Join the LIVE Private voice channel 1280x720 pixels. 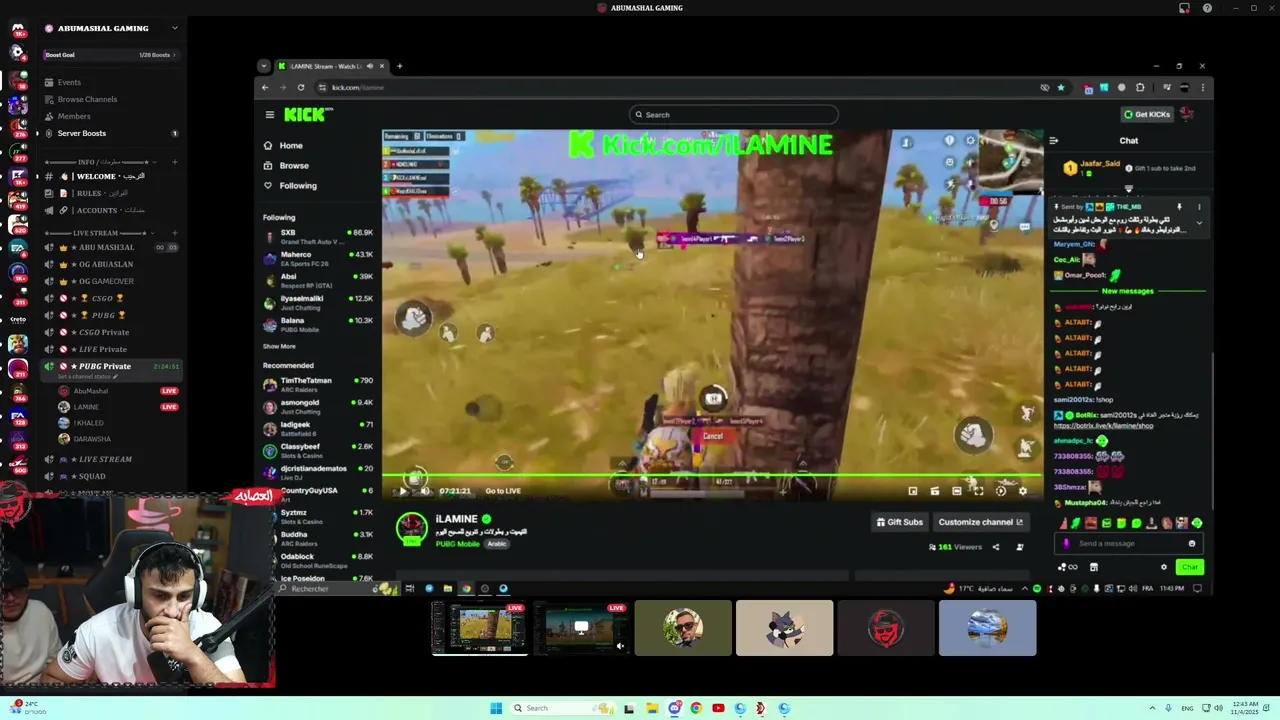(x=110, y=349)
